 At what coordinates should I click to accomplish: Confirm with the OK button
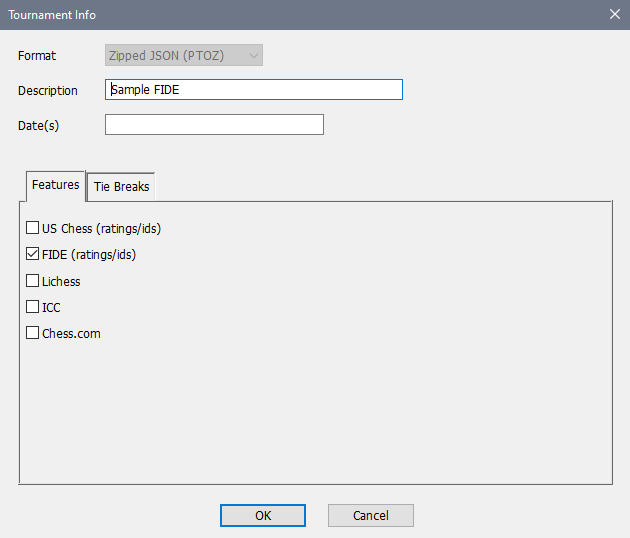[263, 515]
